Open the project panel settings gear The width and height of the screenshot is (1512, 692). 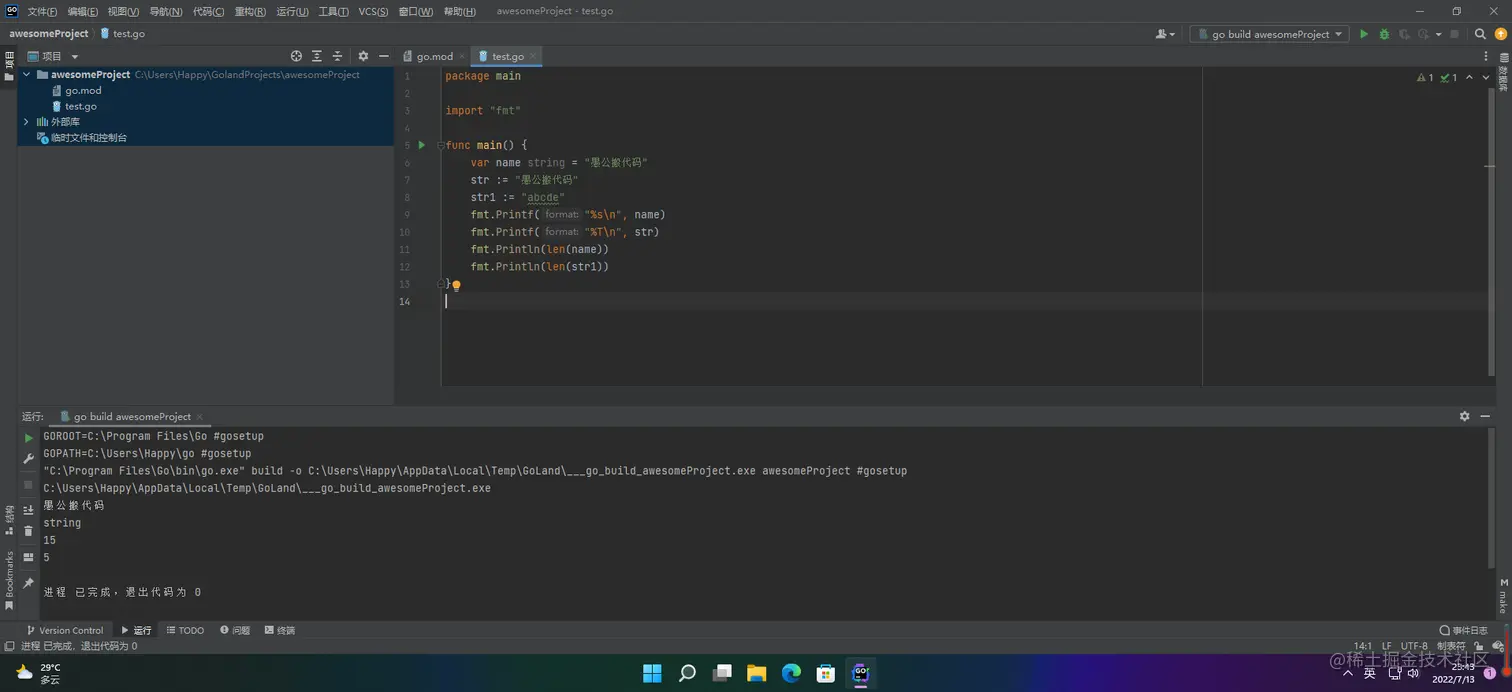(363, 56)
